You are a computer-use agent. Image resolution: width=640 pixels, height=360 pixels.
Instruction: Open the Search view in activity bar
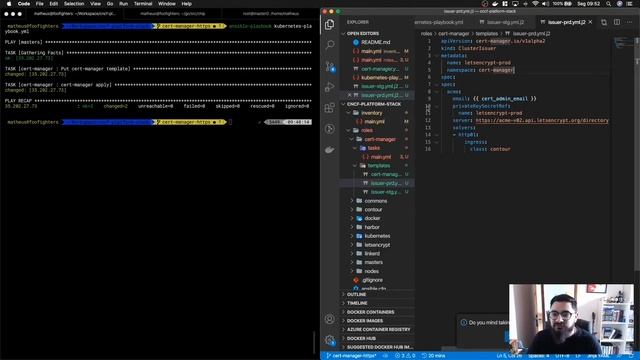330,44
